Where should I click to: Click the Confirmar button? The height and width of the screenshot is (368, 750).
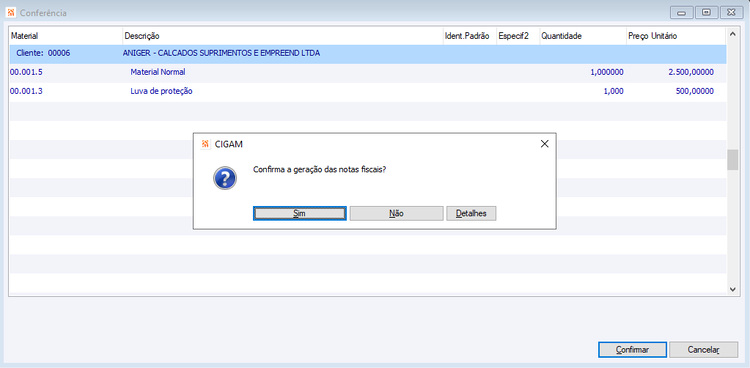[632, 350]
